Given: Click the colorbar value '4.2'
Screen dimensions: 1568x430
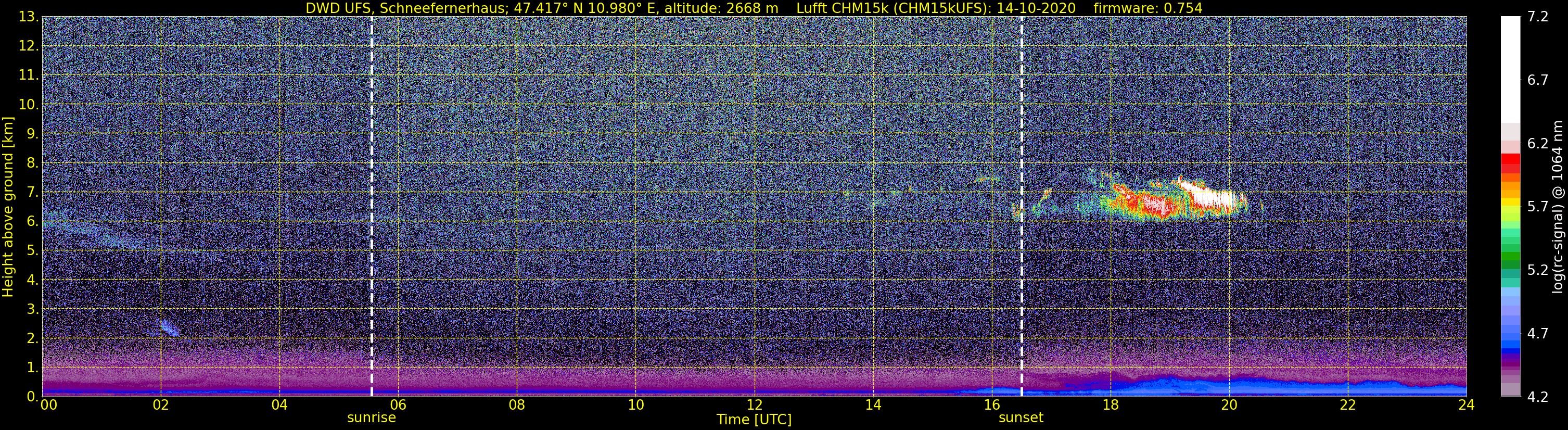Looking at the screenshot, I should click(x=1538, y=397).
